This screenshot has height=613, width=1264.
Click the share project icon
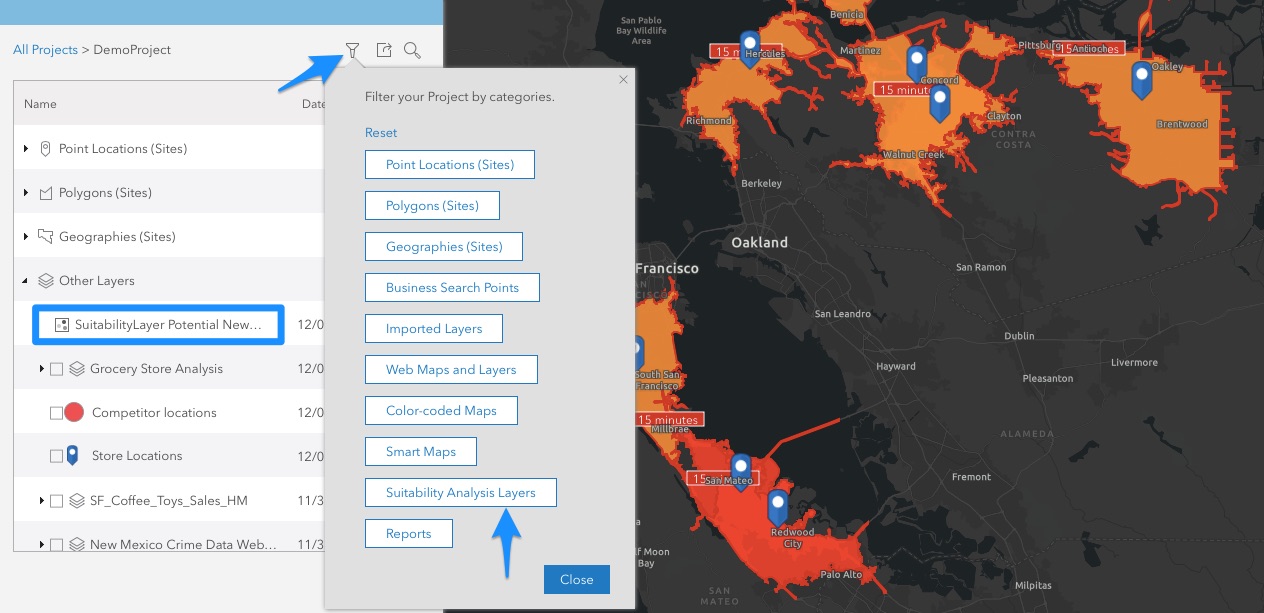click(383, 50)
